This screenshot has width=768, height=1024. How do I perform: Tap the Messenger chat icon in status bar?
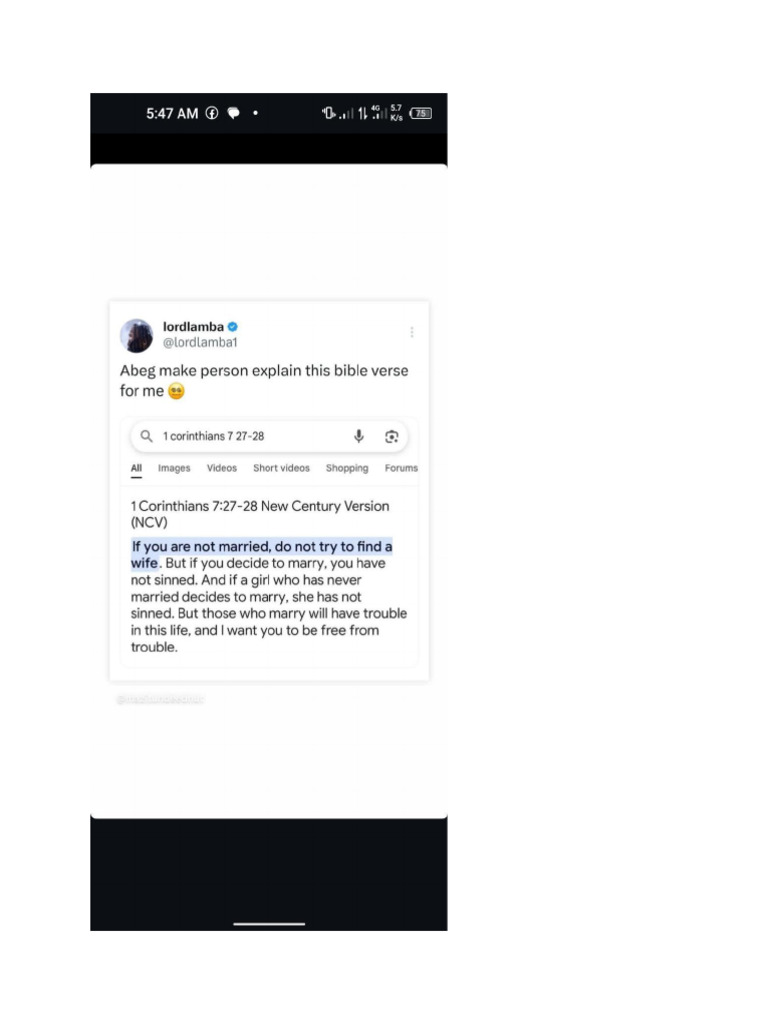(233, 113)
